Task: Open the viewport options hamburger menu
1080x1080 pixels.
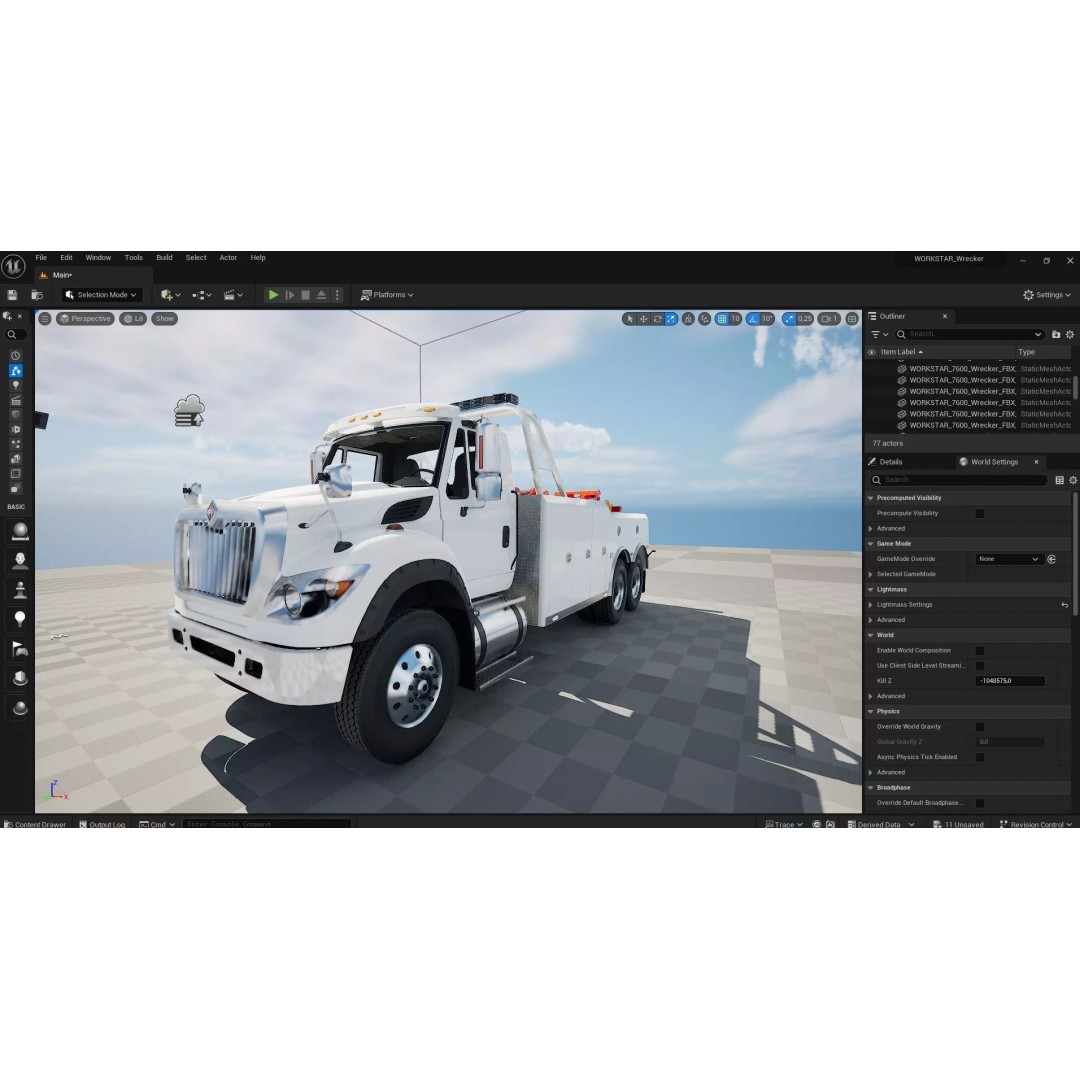Action: tap(45, 319)
